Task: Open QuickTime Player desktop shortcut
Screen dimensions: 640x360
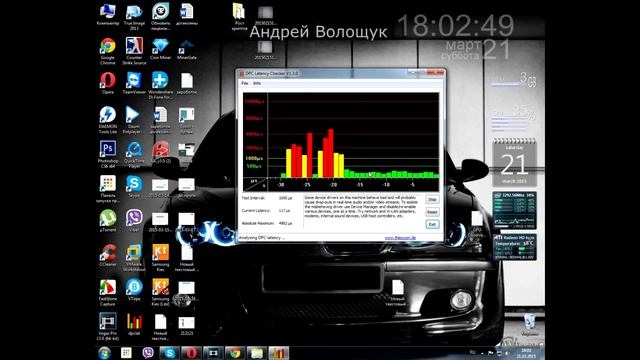Action: [134, 154]
